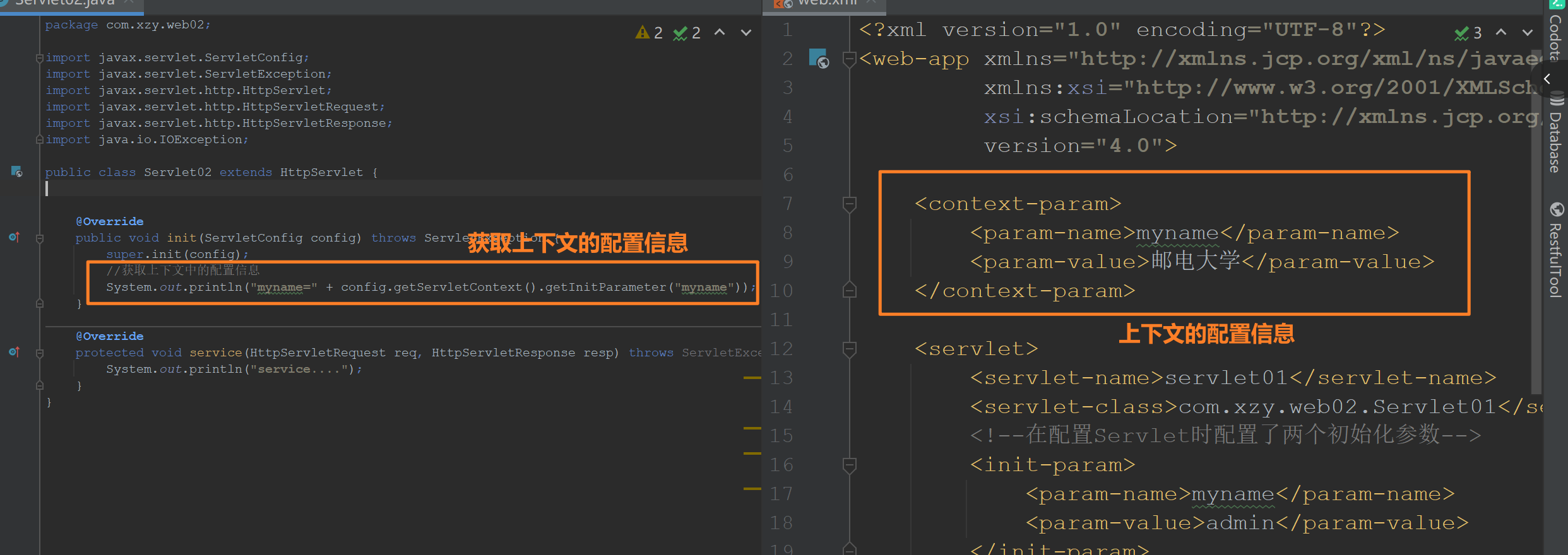Click 'super.init(config);' statement

coord(177,254)
